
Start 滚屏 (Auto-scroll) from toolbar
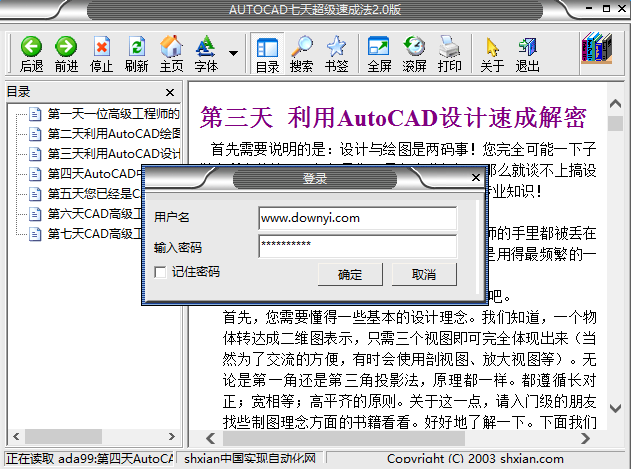coord(414,54)
